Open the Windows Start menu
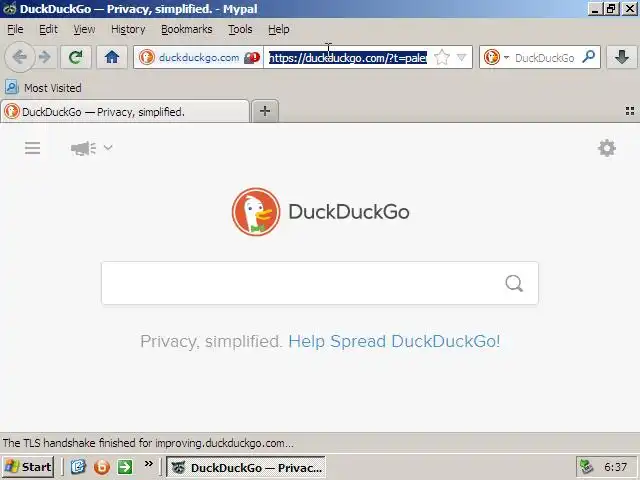The width and height of the screenshot is (640, 480). point(28,467)
